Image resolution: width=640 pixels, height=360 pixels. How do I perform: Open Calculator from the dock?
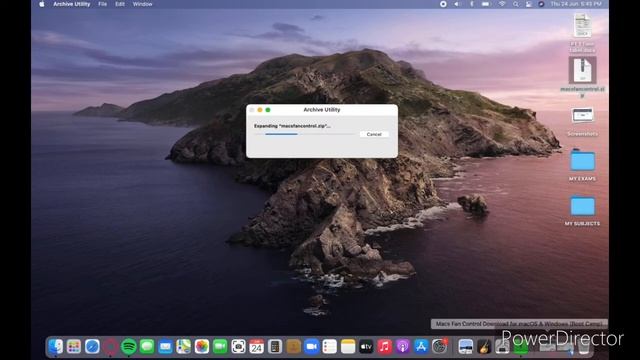(x=275, y=347)
